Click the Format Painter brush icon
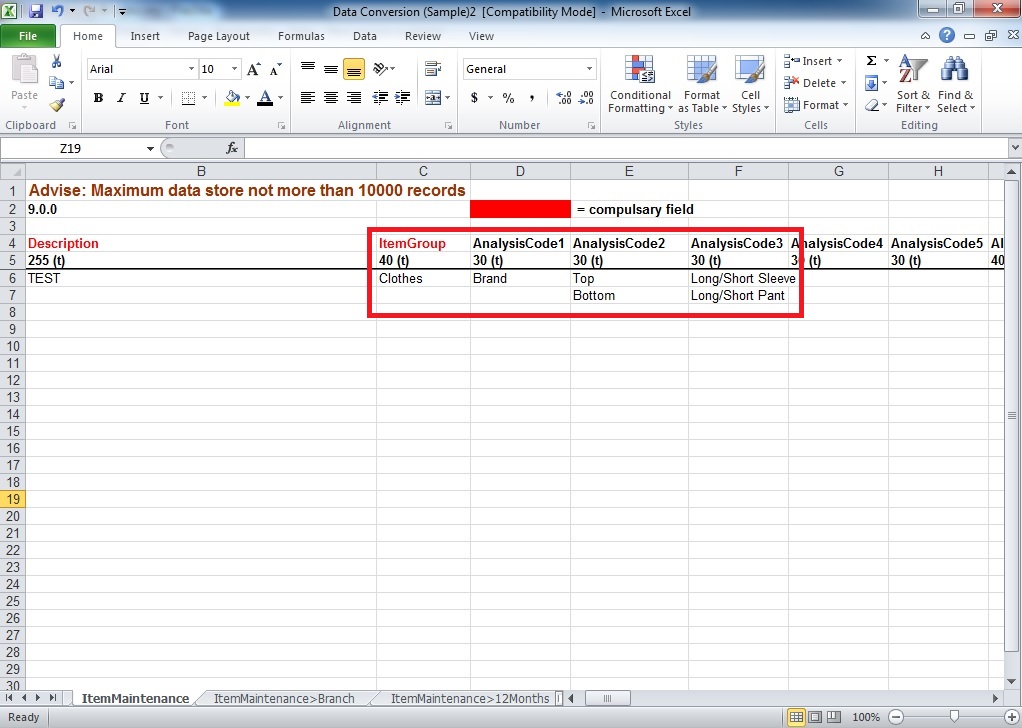Viewport: 1022px width, 728px height. [57, 105]
